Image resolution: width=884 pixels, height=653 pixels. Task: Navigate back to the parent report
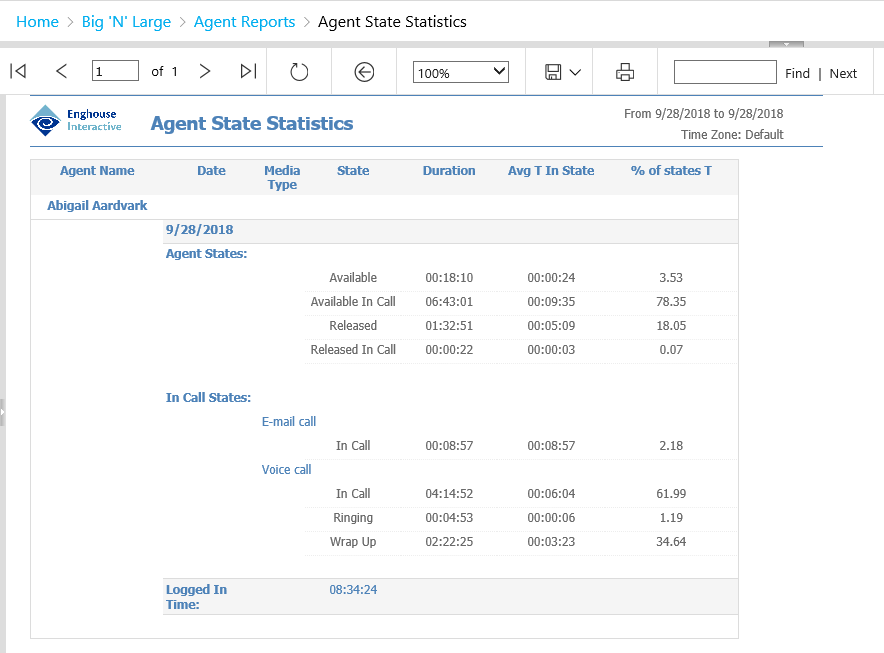click(x=363, y=71)
